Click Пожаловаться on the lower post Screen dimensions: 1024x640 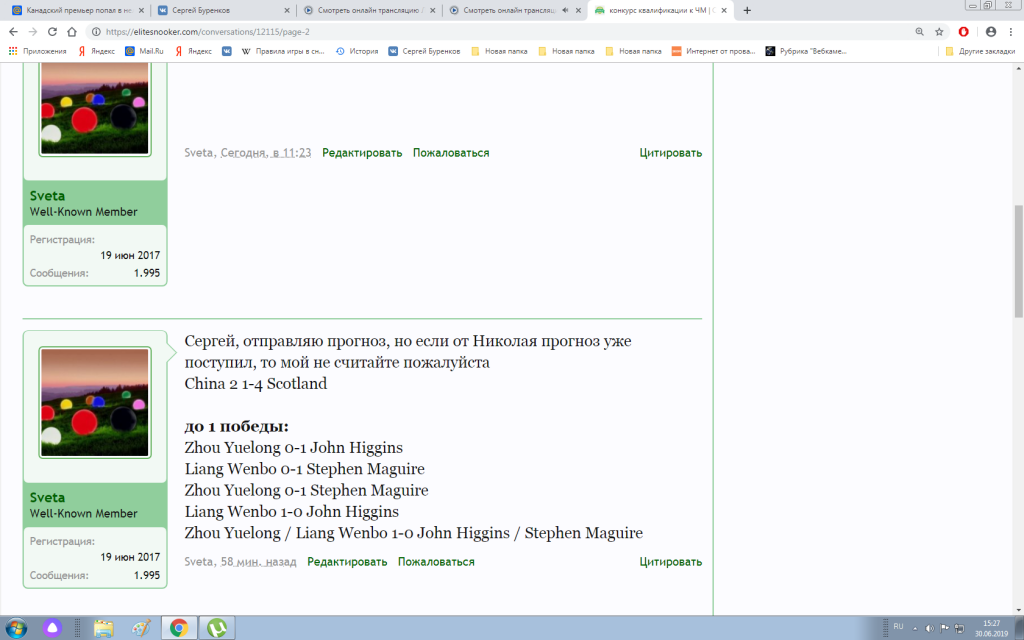click(x=436, y=562)
